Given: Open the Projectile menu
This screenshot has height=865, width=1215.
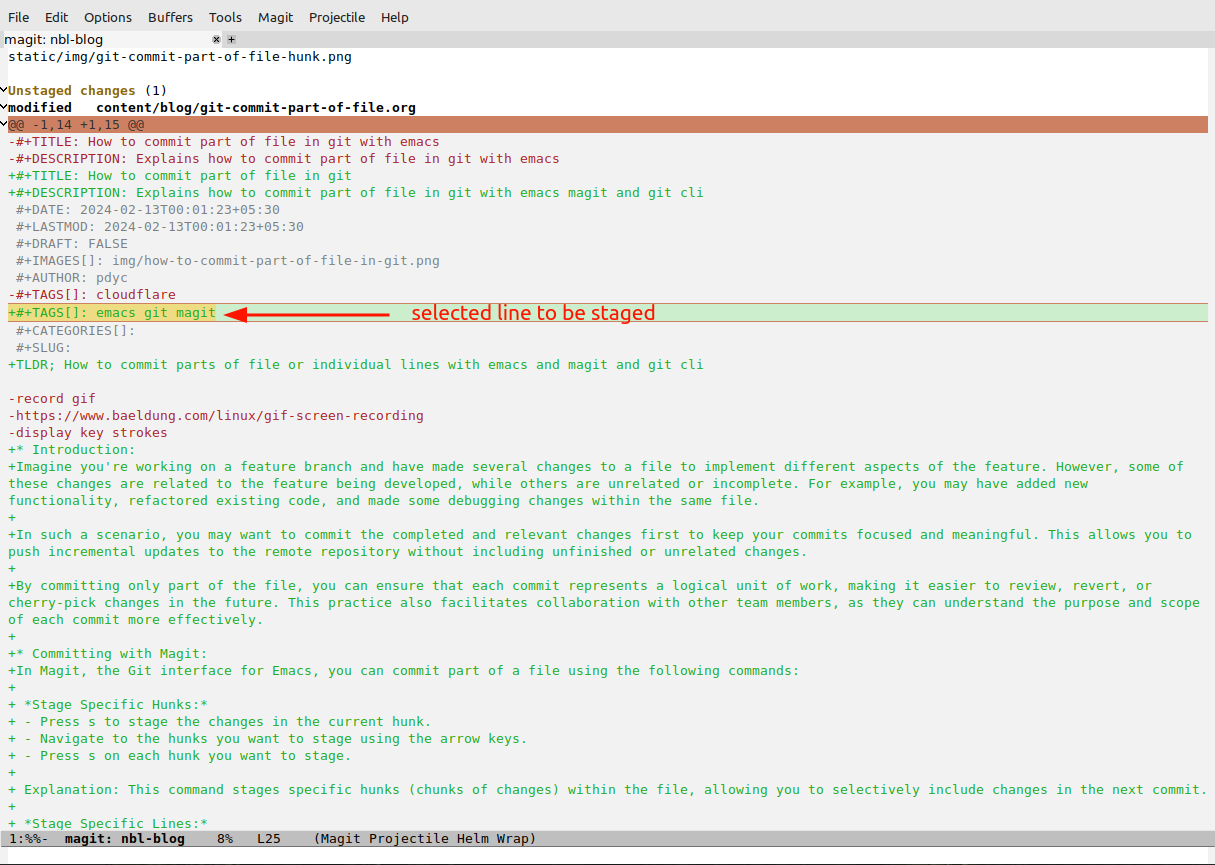Looking at the screenshot, I should (337, 17).
